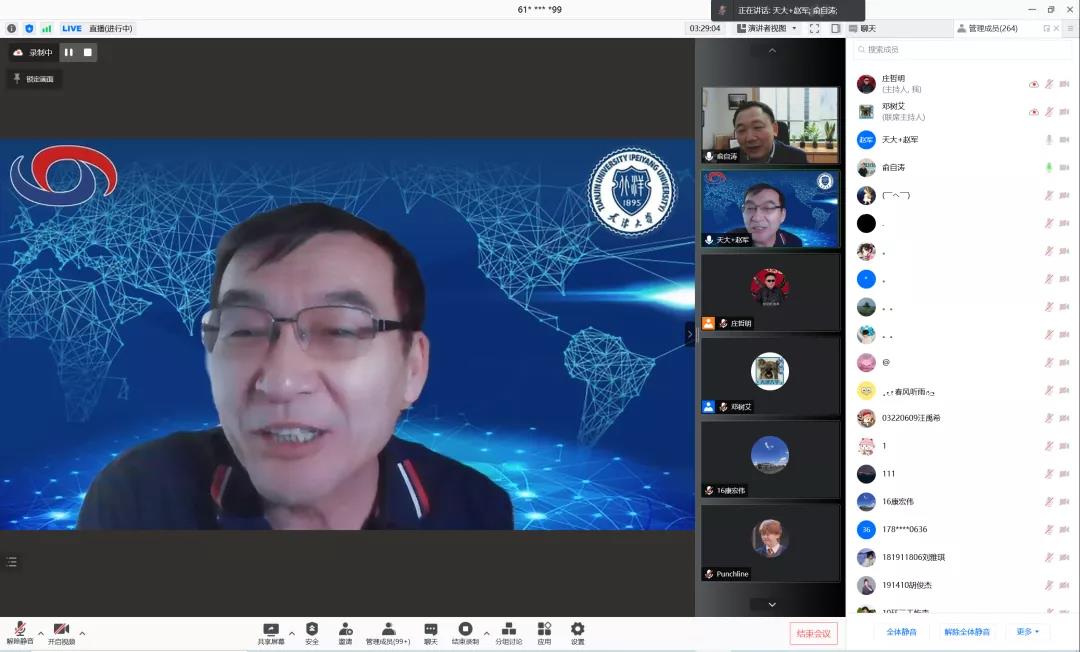The height and width of the screenshot is (652, 1080).
Task: Pause the cloud recording
Action: 69,52
